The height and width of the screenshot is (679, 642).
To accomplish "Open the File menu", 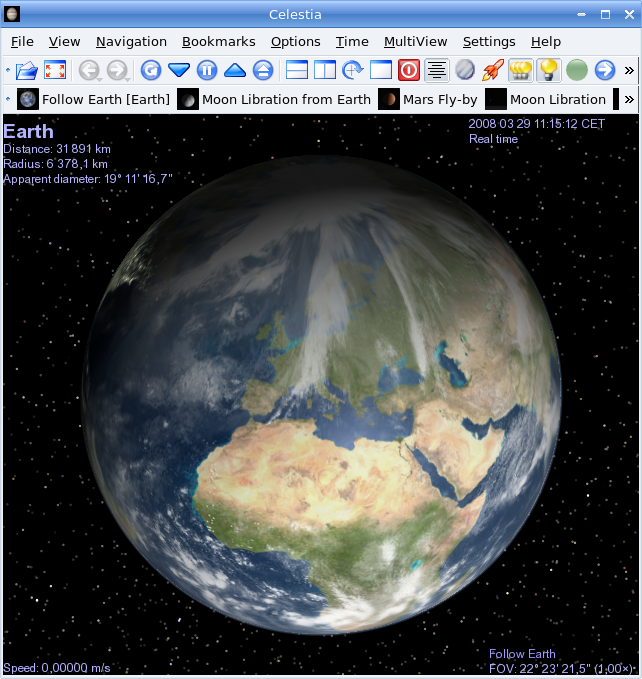I will point(22,42).
